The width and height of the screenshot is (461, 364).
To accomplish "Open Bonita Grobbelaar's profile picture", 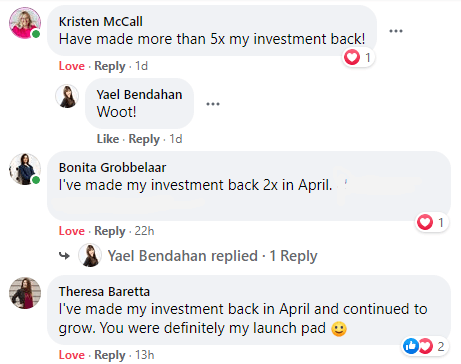I will (x=25, y=169).
